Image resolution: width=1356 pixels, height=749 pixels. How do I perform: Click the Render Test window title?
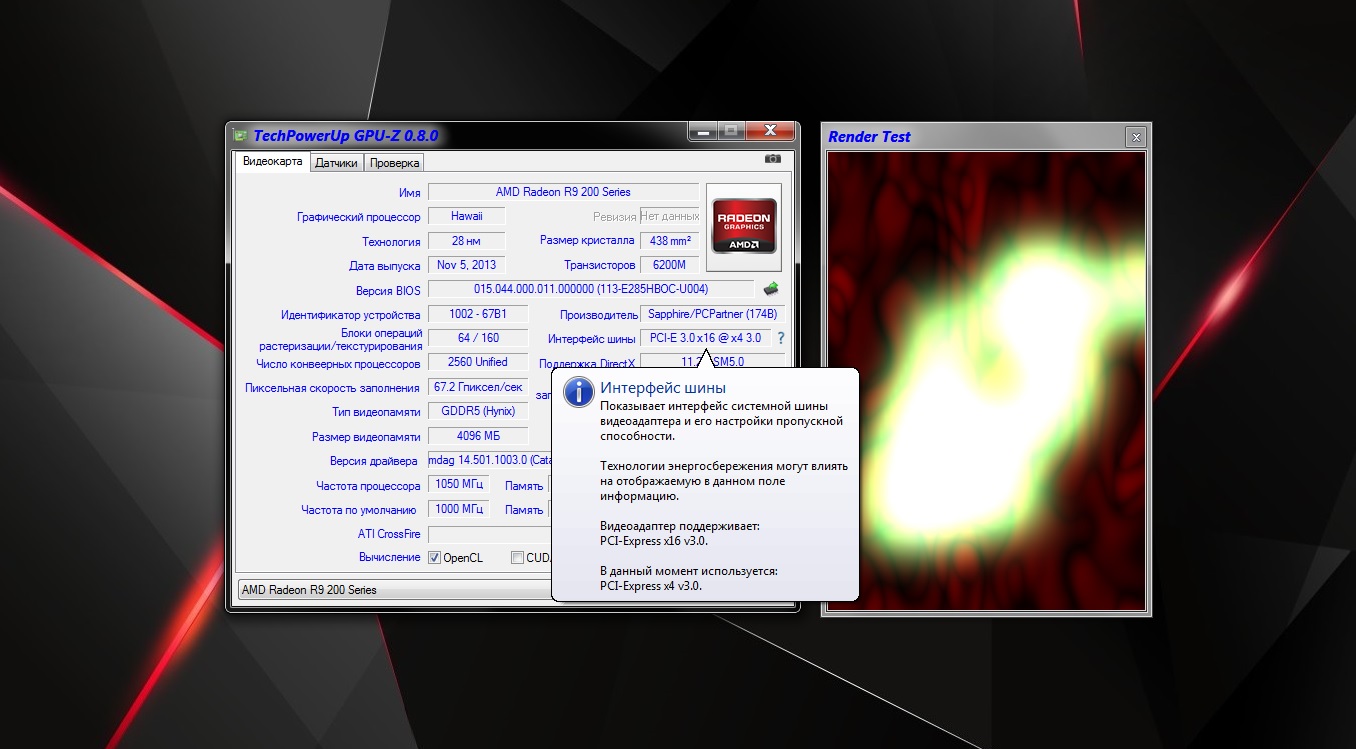[x=869, y=137]
